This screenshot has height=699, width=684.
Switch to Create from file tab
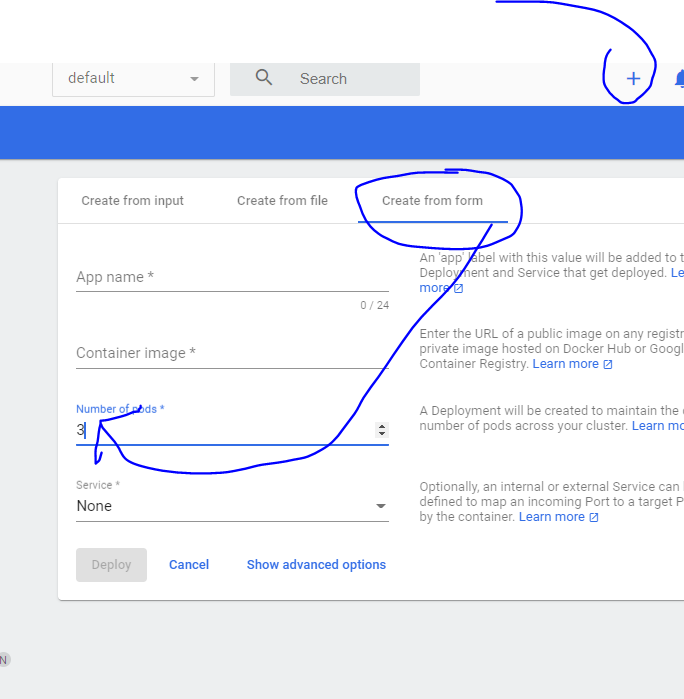click(x=282, y=201)
